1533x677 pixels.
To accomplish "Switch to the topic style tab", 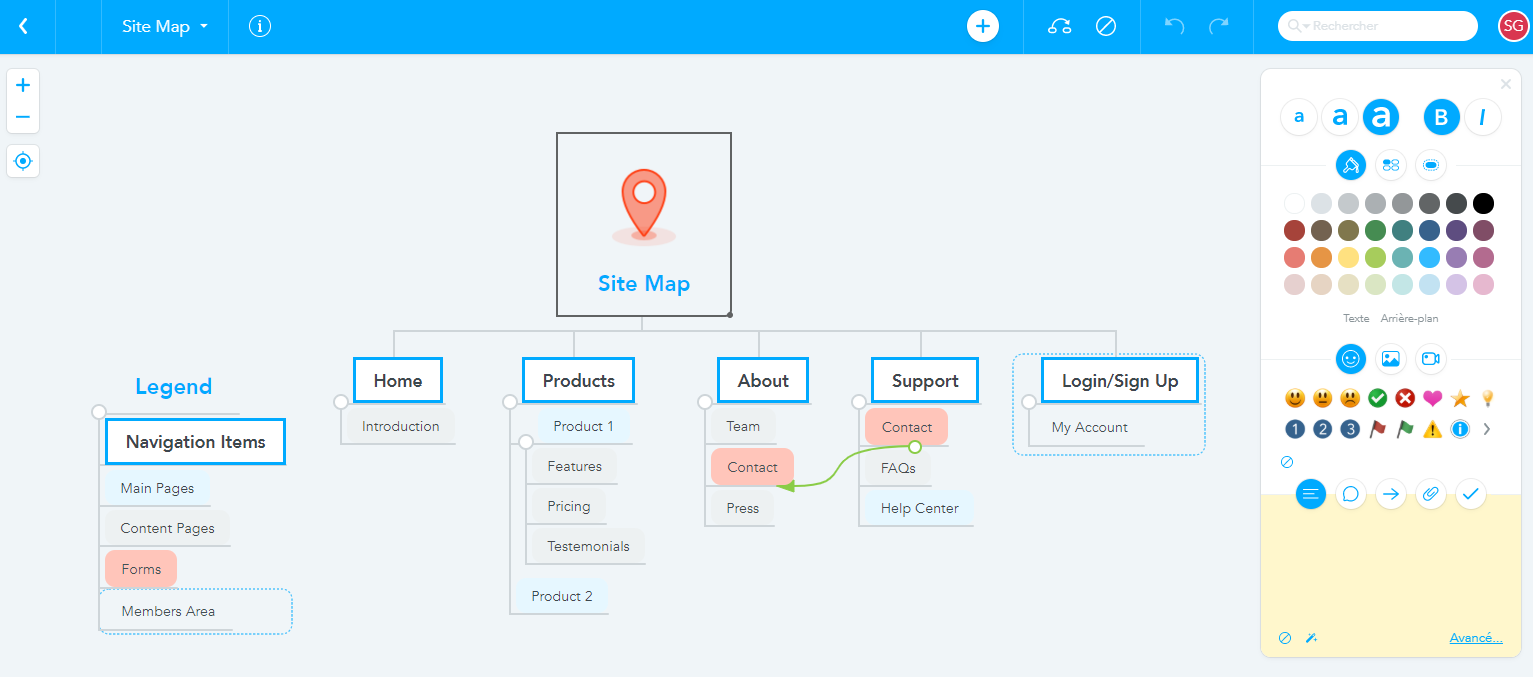I will point(1391,164).
